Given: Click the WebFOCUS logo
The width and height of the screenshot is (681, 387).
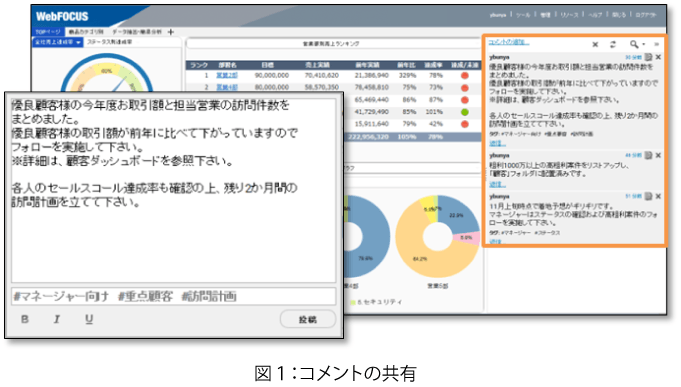Looking at the screenshot, I should point(62,17).
